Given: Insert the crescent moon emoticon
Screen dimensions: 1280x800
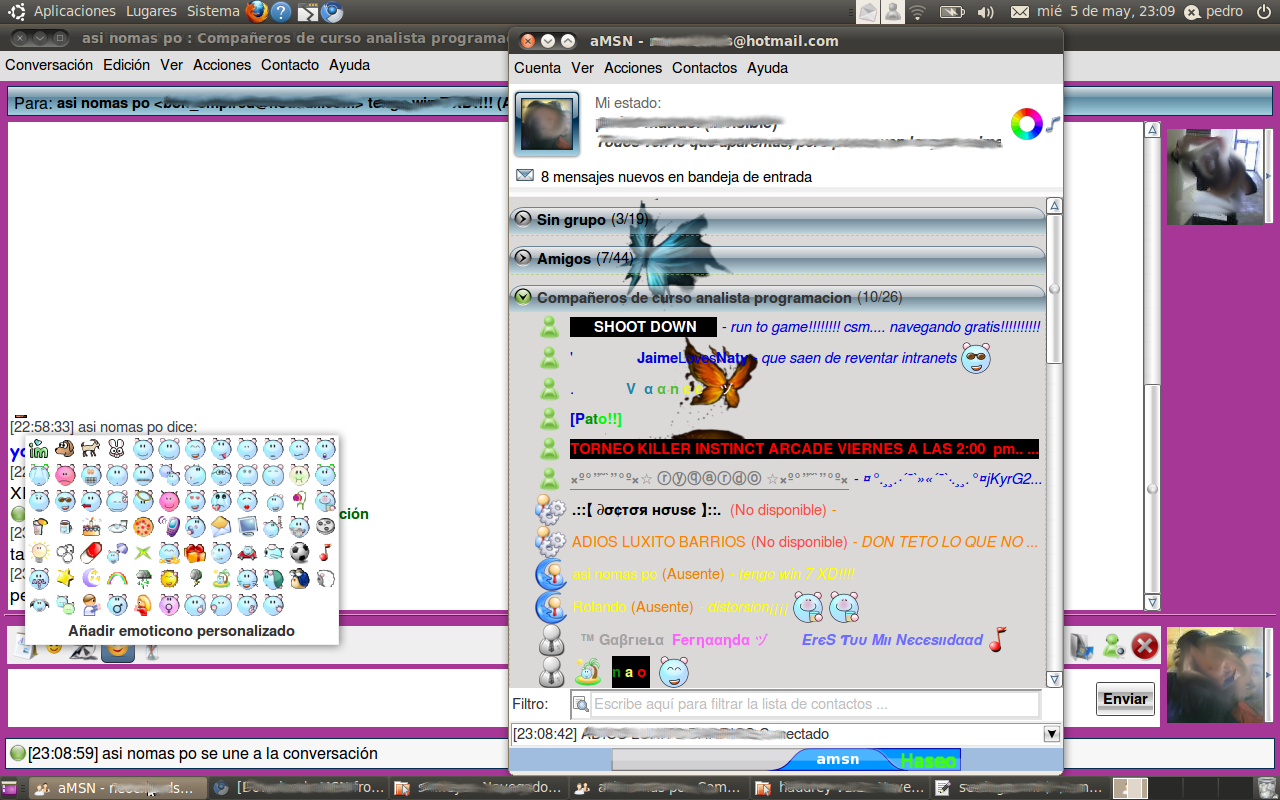Looking at the screenshot, I should click(x=91, y=579).
